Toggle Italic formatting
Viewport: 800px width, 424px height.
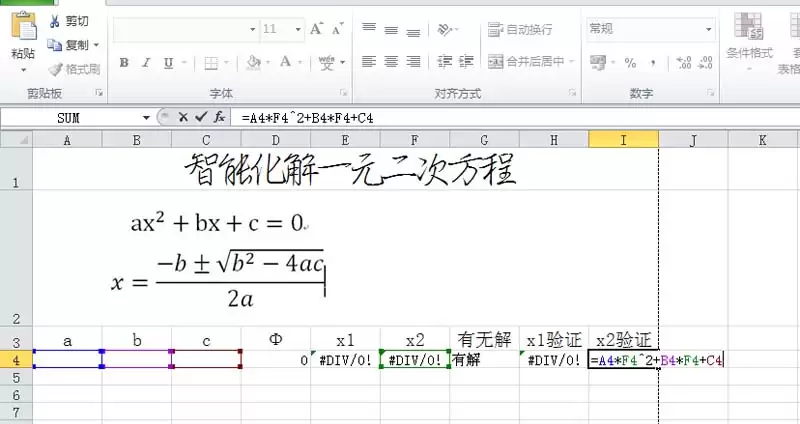click(x=146, y=63)
